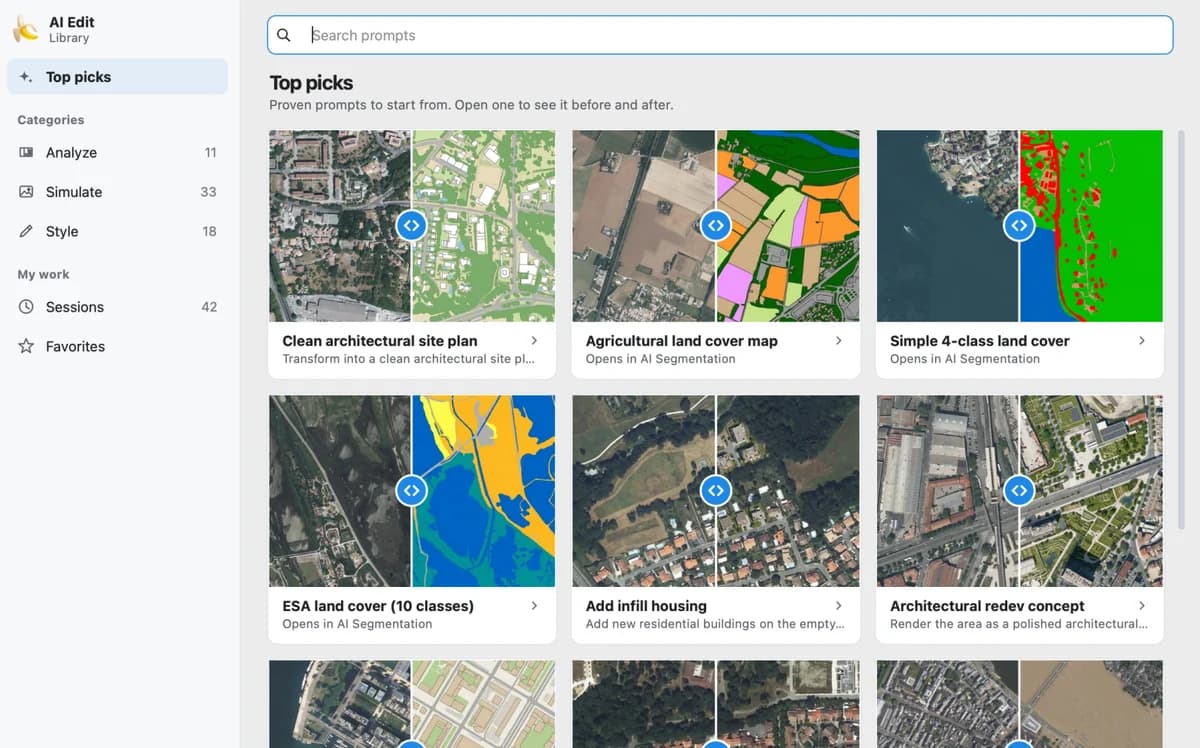Click the Sessions clock icon
The image size is (1200, 748).
26,307
